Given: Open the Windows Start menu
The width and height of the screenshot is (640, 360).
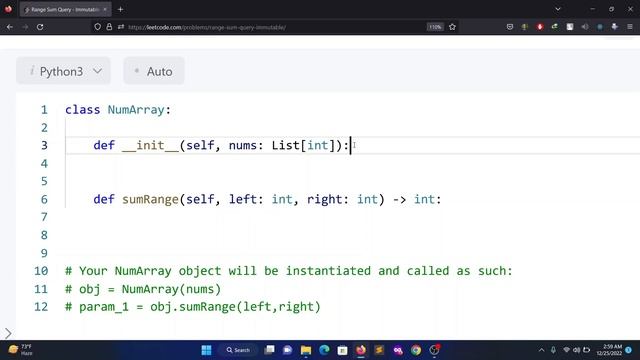Looking at the screenshot, I should point(207,350).
